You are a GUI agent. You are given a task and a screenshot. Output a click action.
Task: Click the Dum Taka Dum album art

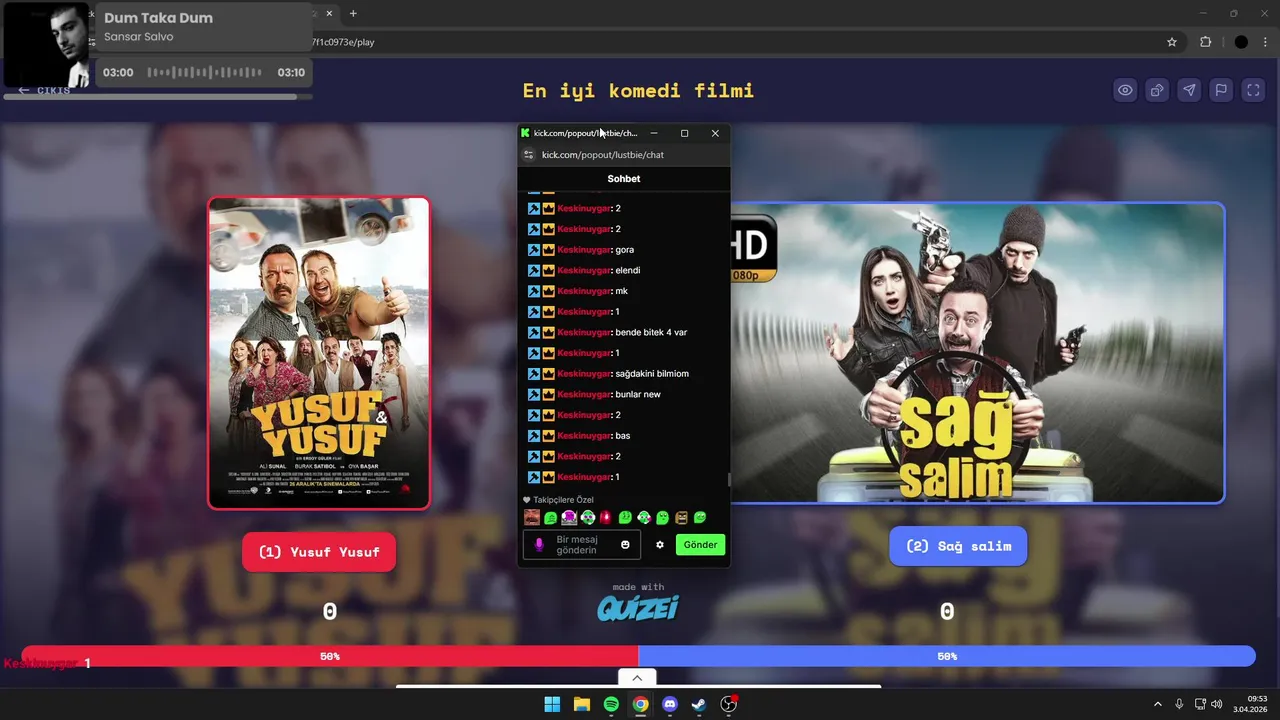coord(48,45)
